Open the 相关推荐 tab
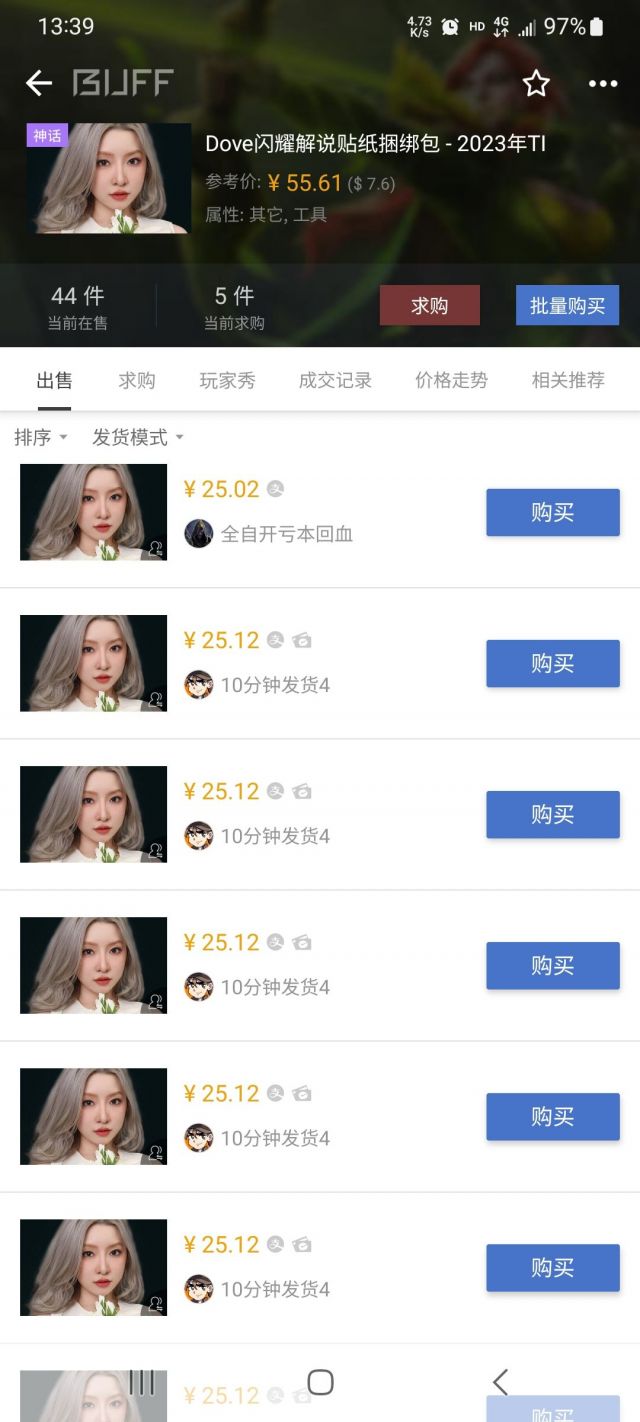Viewport: 640px width, 1422px height. (568, 380)
